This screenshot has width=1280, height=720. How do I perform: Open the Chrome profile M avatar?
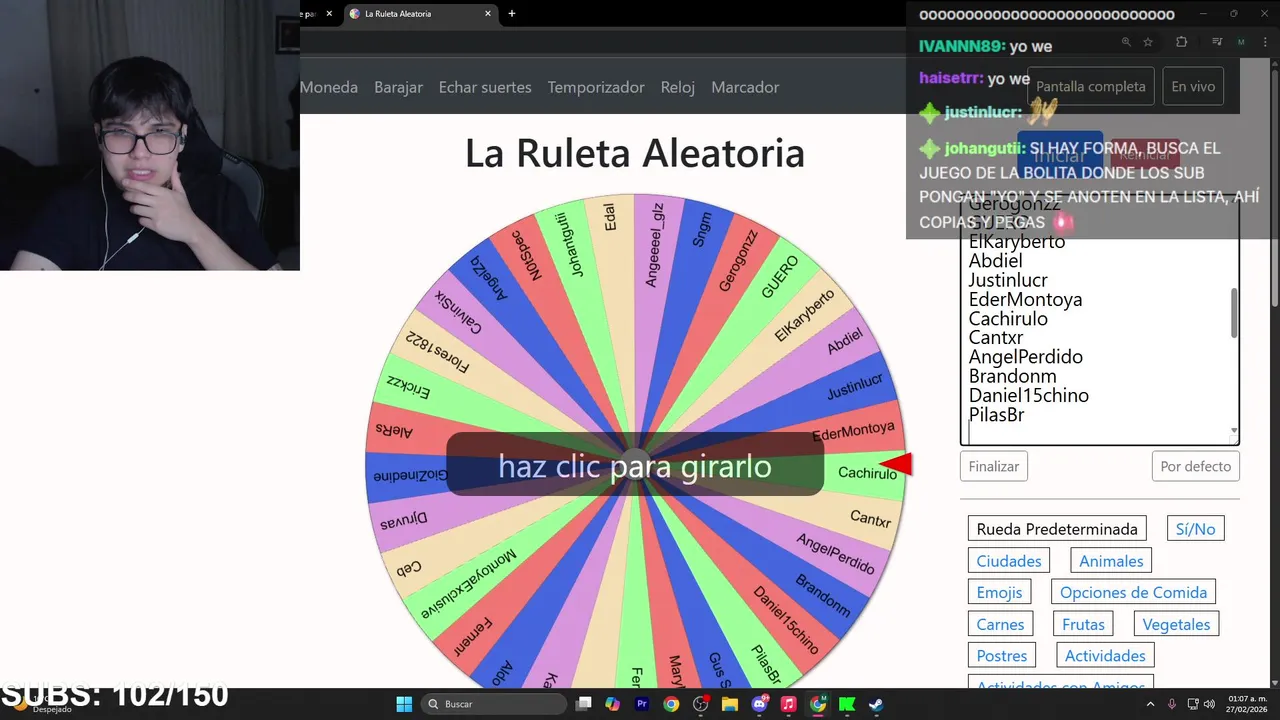[1241, 42]
